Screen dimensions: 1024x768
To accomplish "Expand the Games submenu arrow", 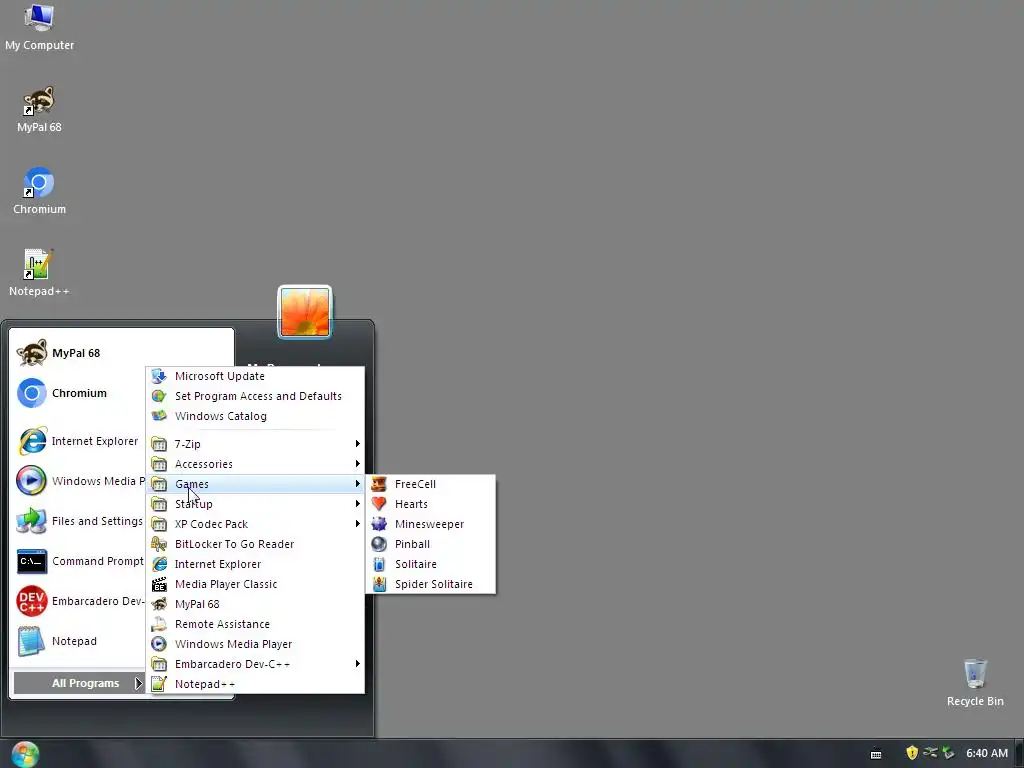I will pyautogui.click(x=357, y=484).
